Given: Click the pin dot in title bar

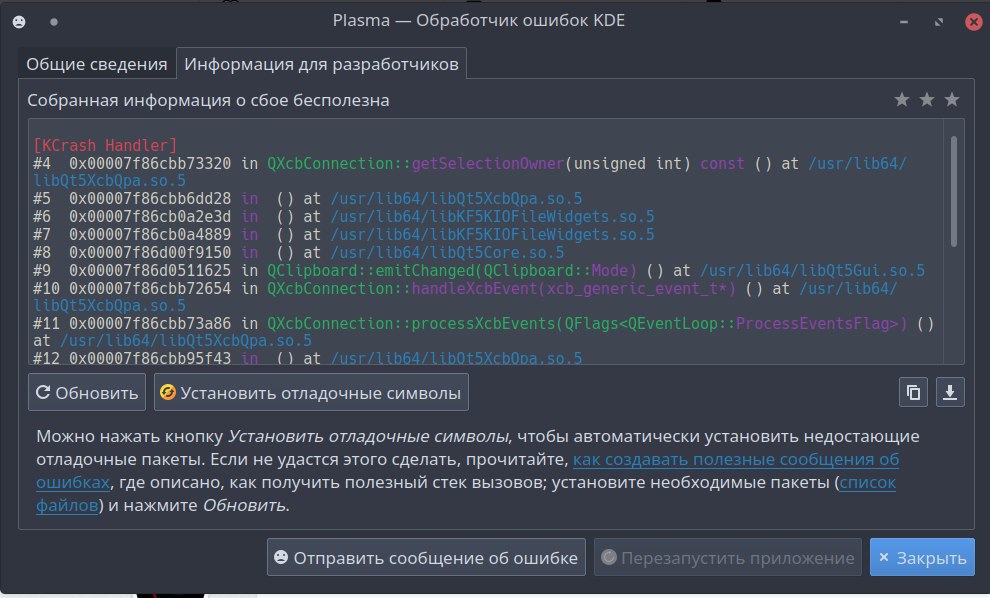Looking at the screenshot, I should point(54,22).
